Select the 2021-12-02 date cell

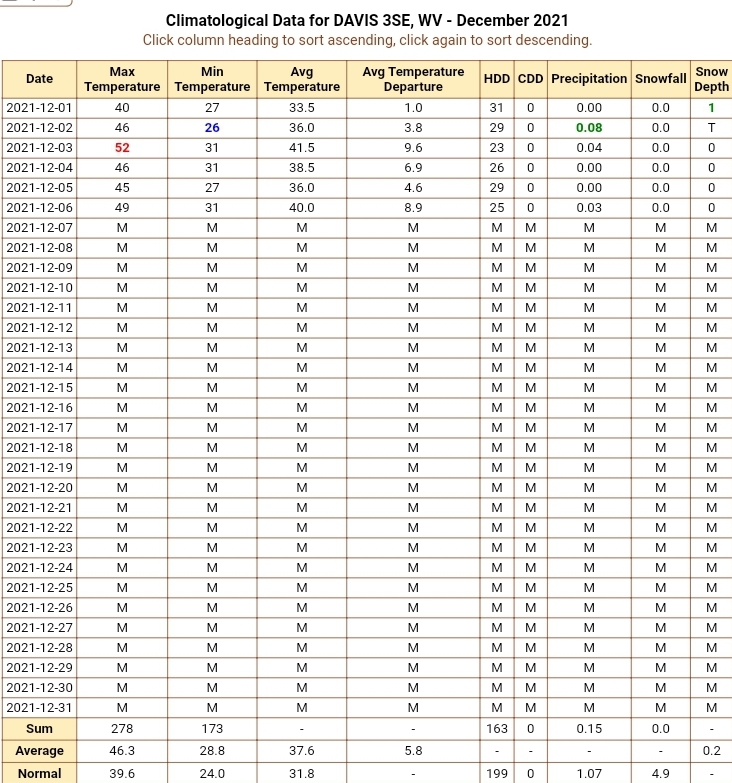coord(39,128)
